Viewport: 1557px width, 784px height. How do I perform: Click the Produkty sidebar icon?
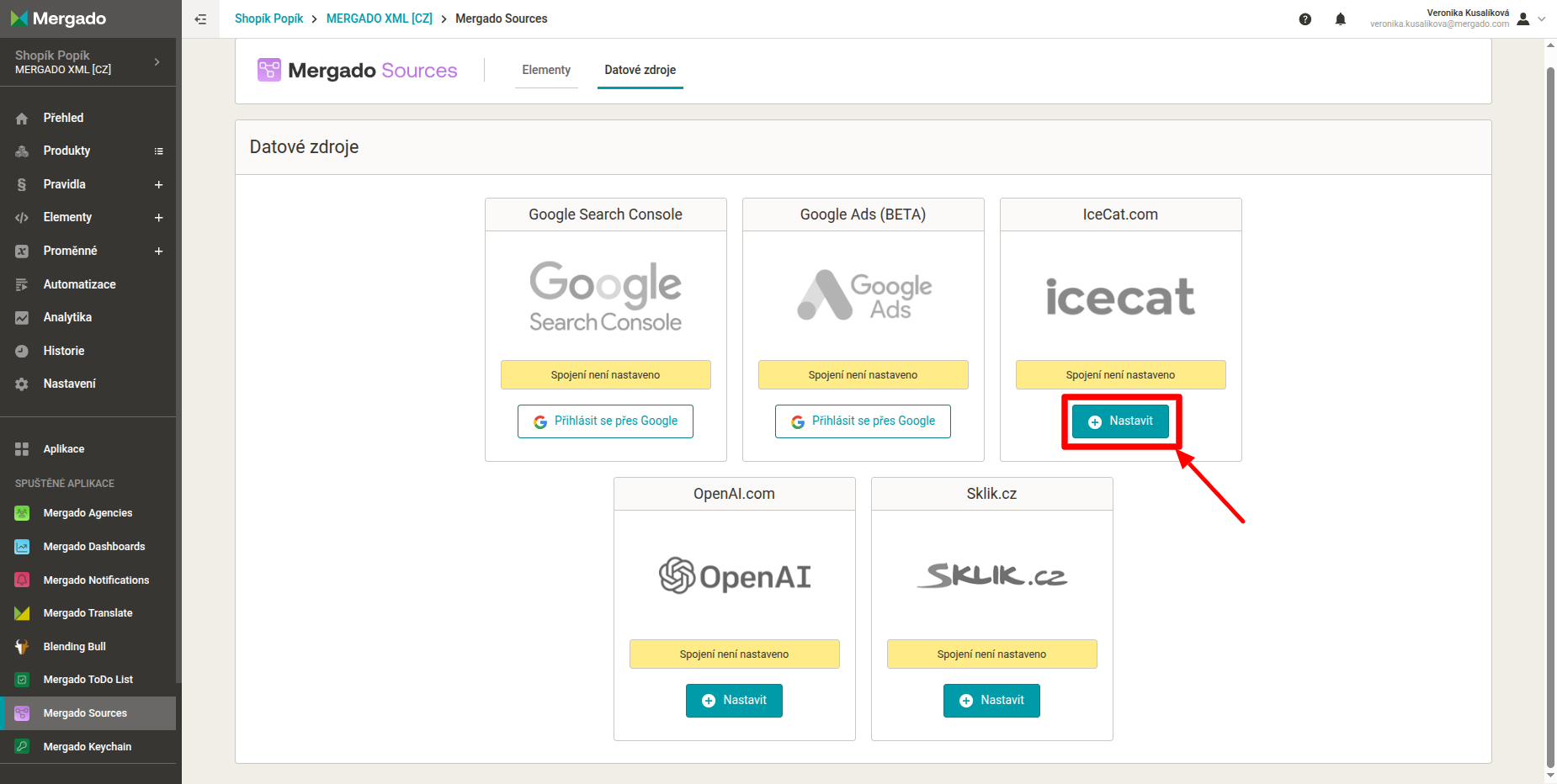[23, 151]
